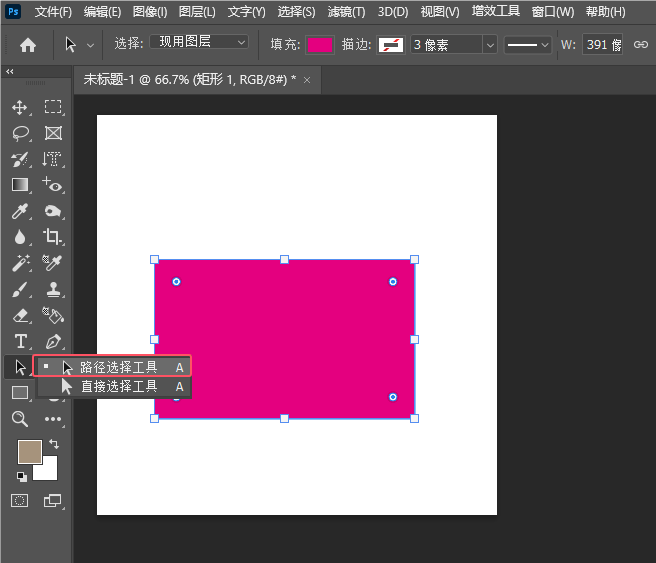Open the tan foreground color picker
Viewport: 656px width, 563px height.
30,452
